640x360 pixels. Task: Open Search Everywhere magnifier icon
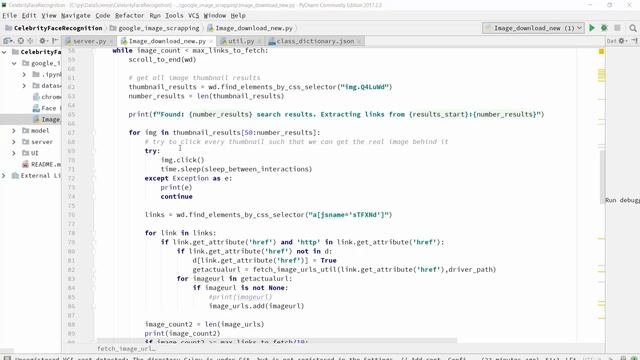tap(633, 28)
